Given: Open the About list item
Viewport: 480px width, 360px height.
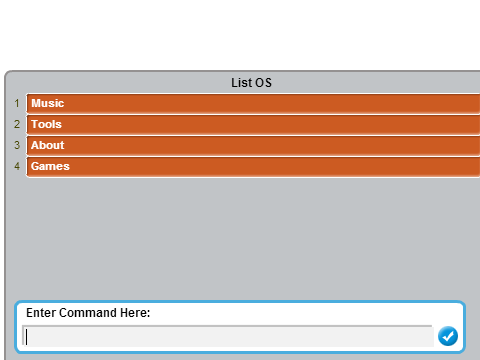Looking at the screenshot, I should pyautogui.click(x=253, y=146).
